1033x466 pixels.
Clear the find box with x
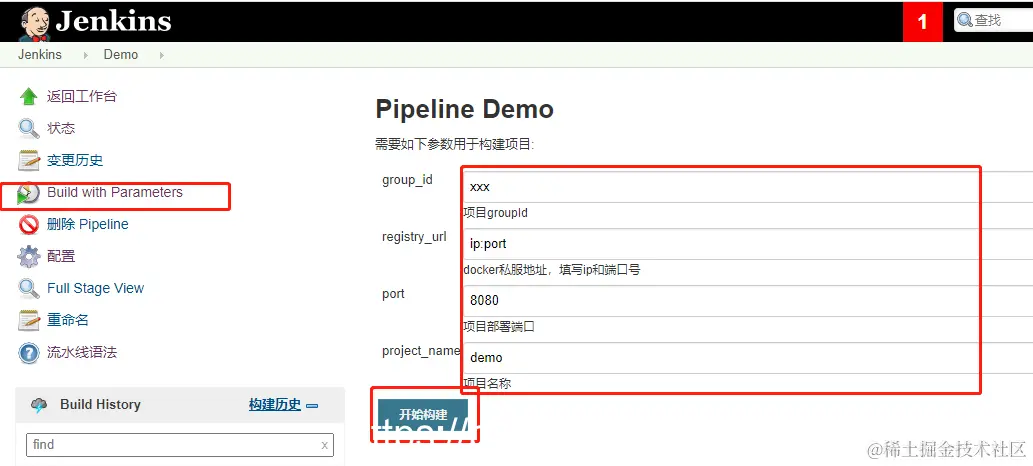pyautogui.click(x=324, y=446)
